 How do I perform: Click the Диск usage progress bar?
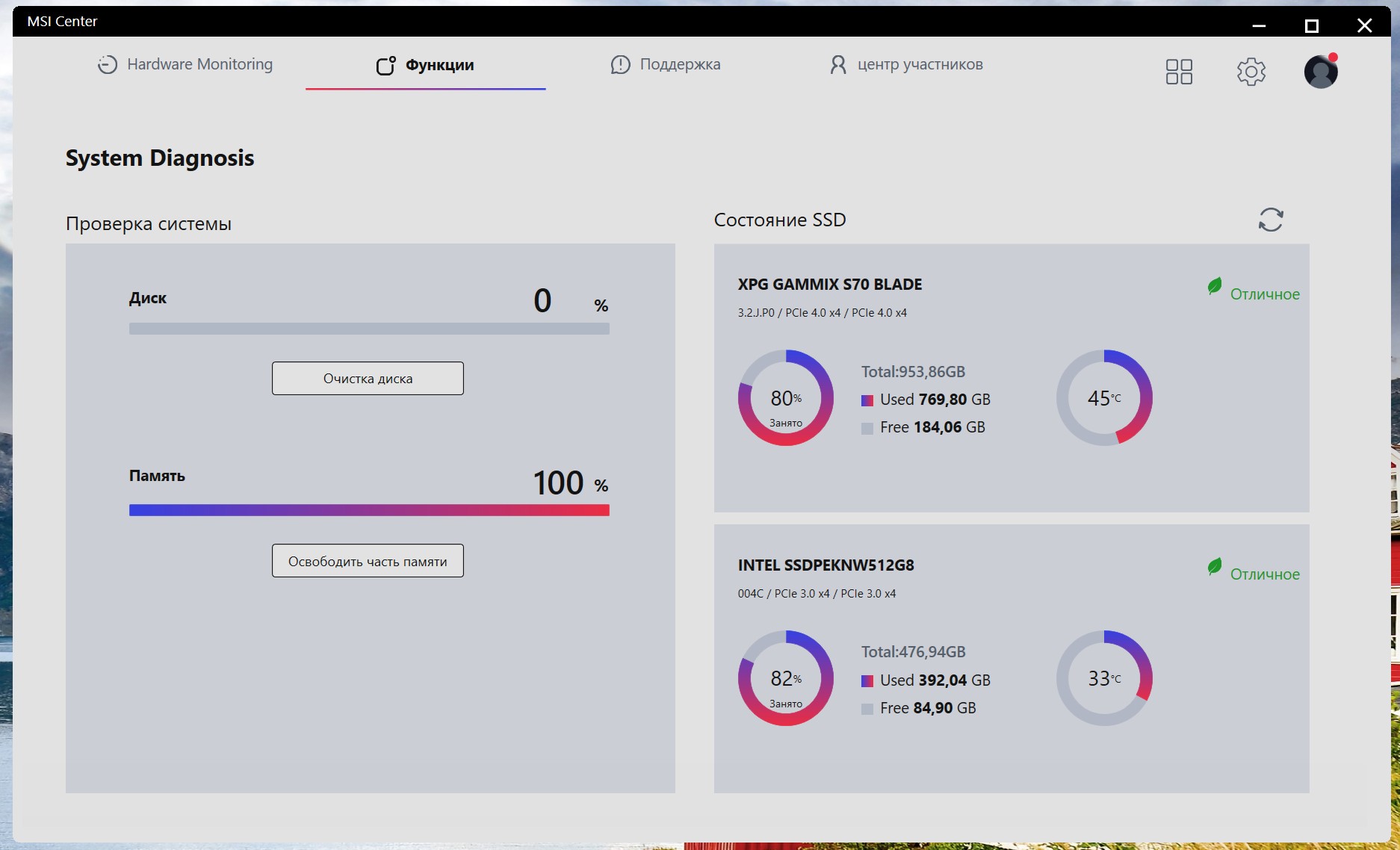point(369,329)
